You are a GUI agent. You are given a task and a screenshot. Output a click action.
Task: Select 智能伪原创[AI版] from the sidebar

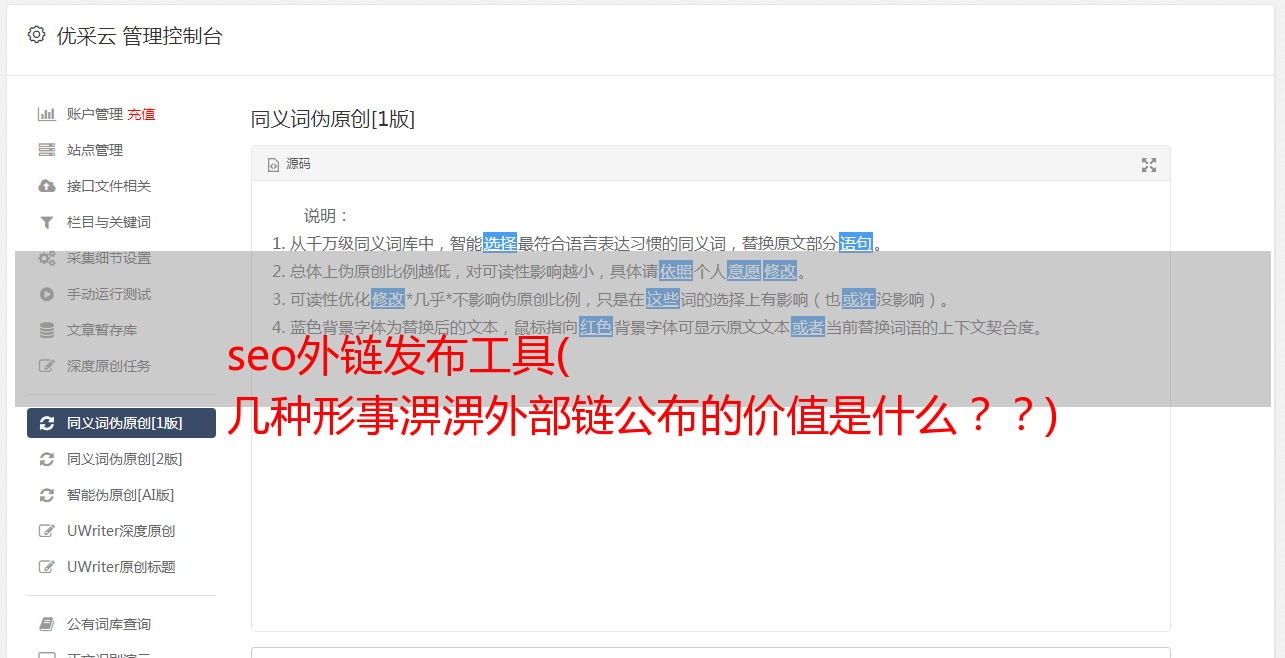tap(121, 495)
